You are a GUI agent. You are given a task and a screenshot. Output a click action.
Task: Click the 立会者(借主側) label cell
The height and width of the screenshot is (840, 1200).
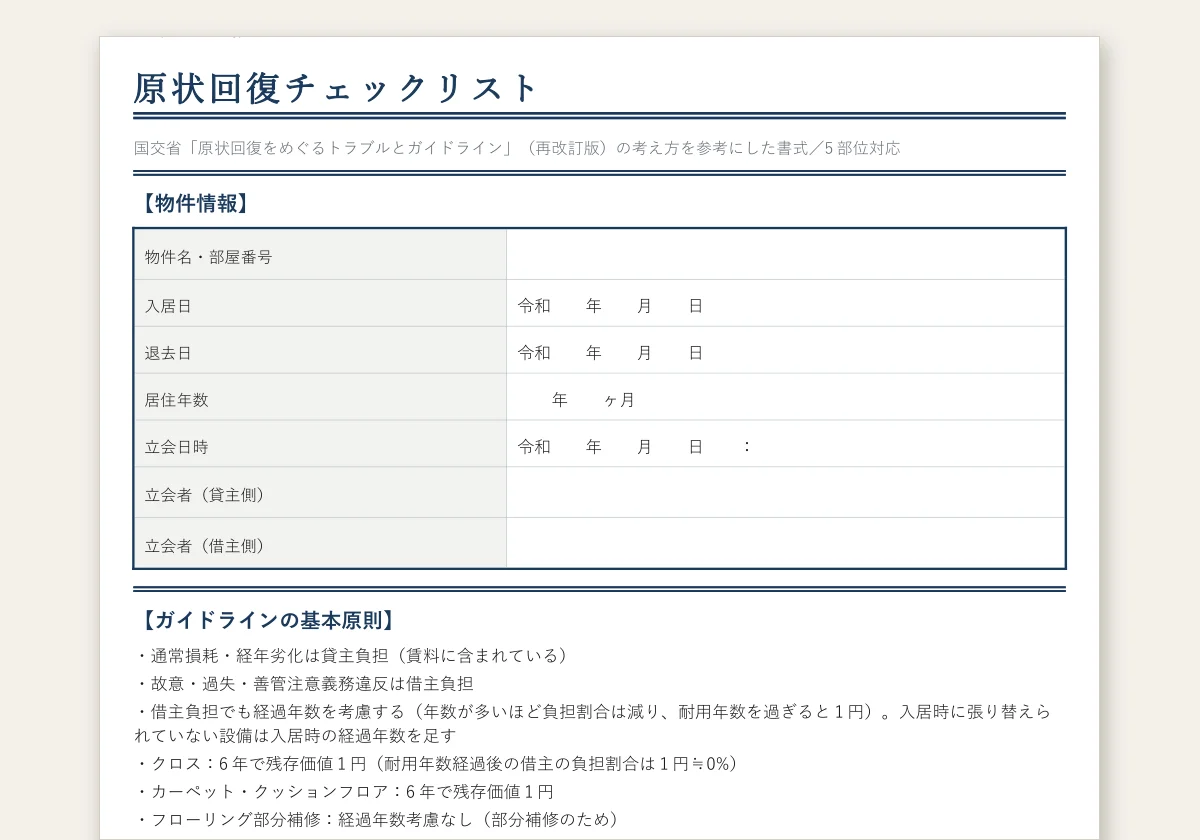point(320,543)
